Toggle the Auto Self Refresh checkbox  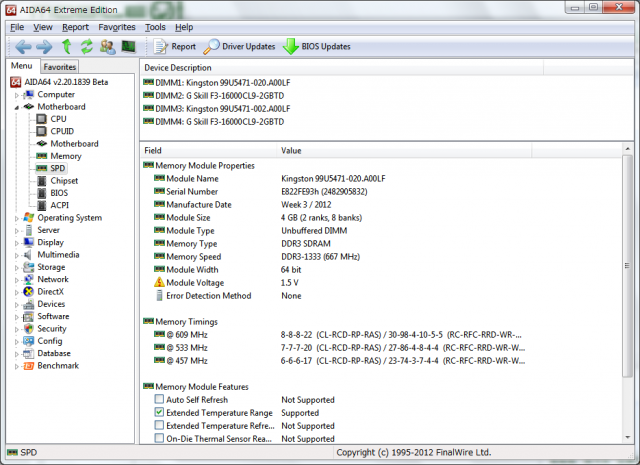[x=159, y=399]
